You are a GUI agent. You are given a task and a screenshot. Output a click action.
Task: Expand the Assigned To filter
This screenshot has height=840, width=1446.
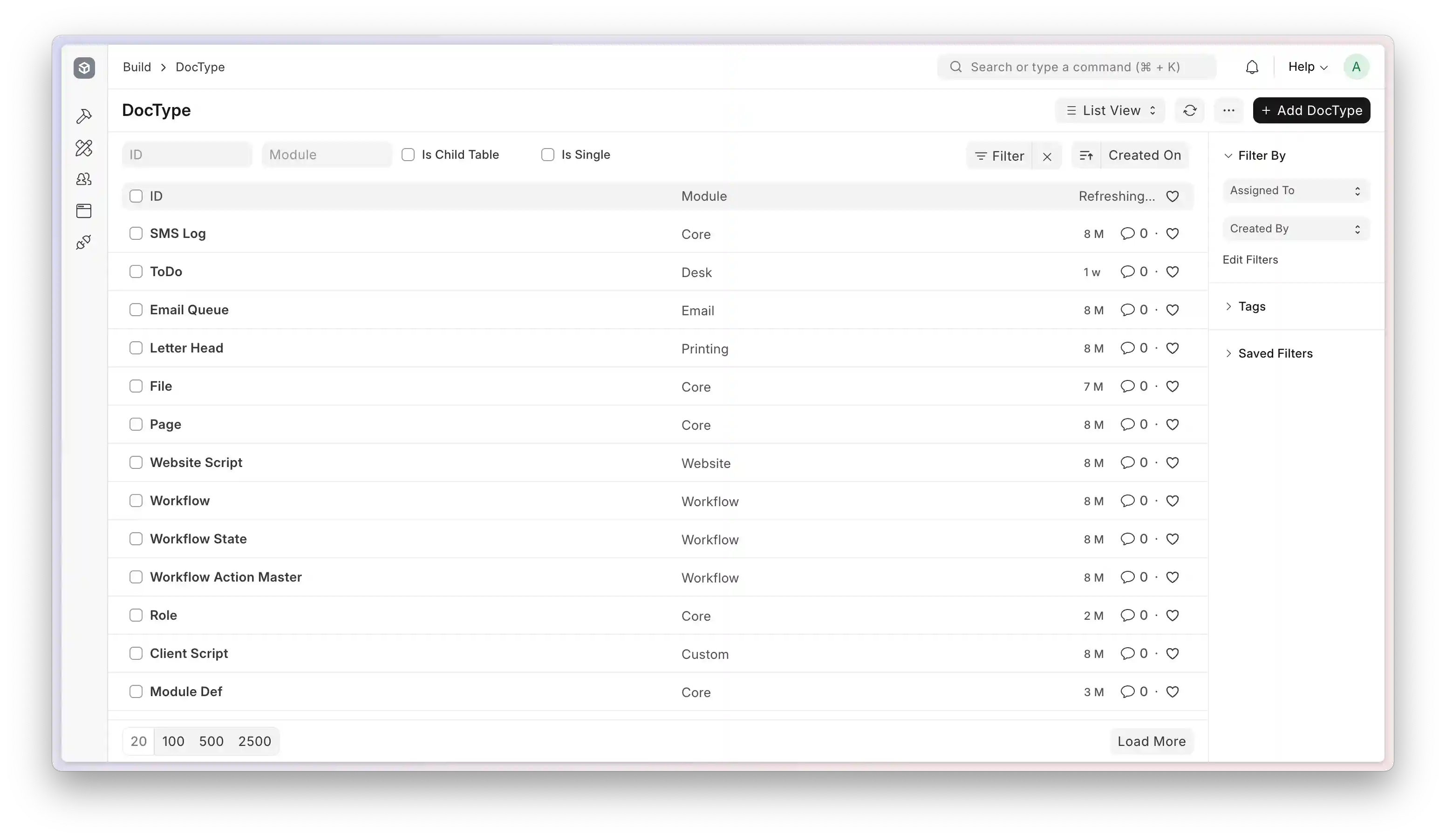tap(1295, 191)
